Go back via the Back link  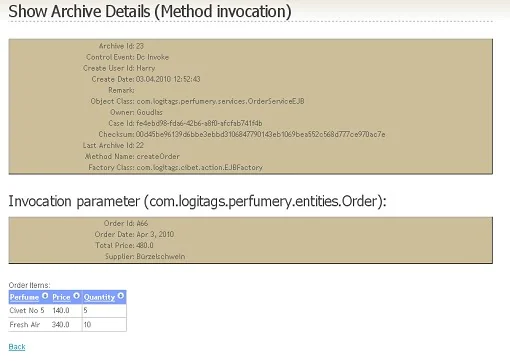point(17,347)
